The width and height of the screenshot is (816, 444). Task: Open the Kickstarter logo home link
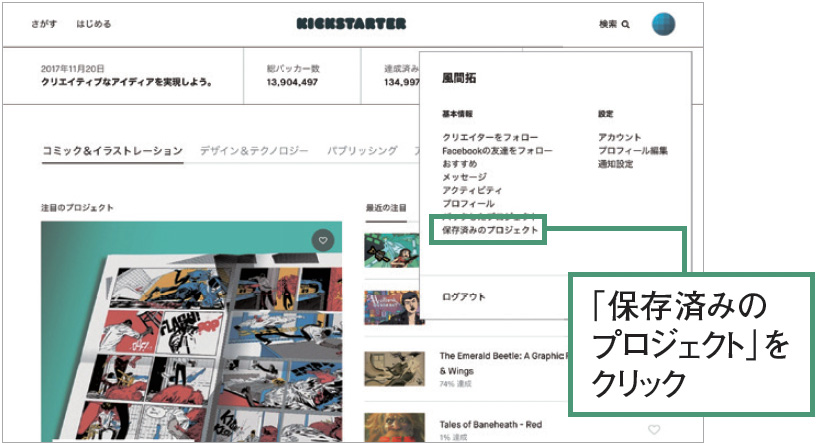[x=351, y=23]
